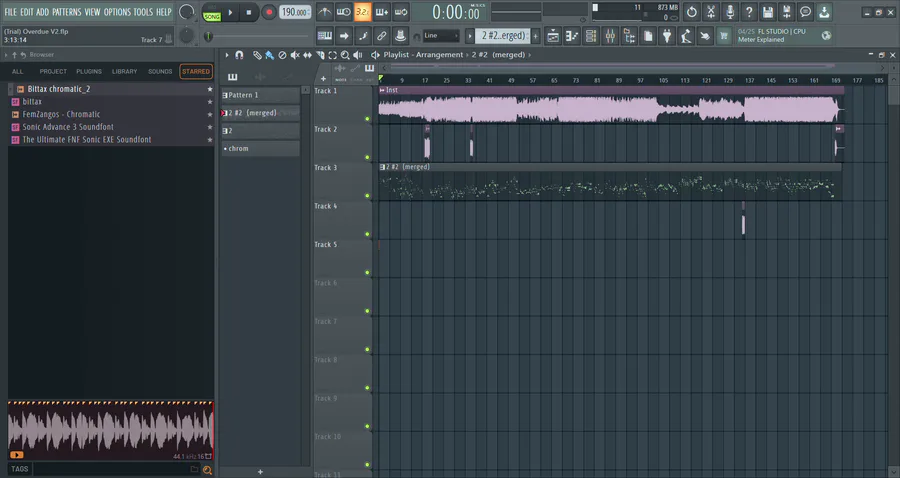Open the Playlist view icon
This screenshot has height=478, width=900.
553,36
